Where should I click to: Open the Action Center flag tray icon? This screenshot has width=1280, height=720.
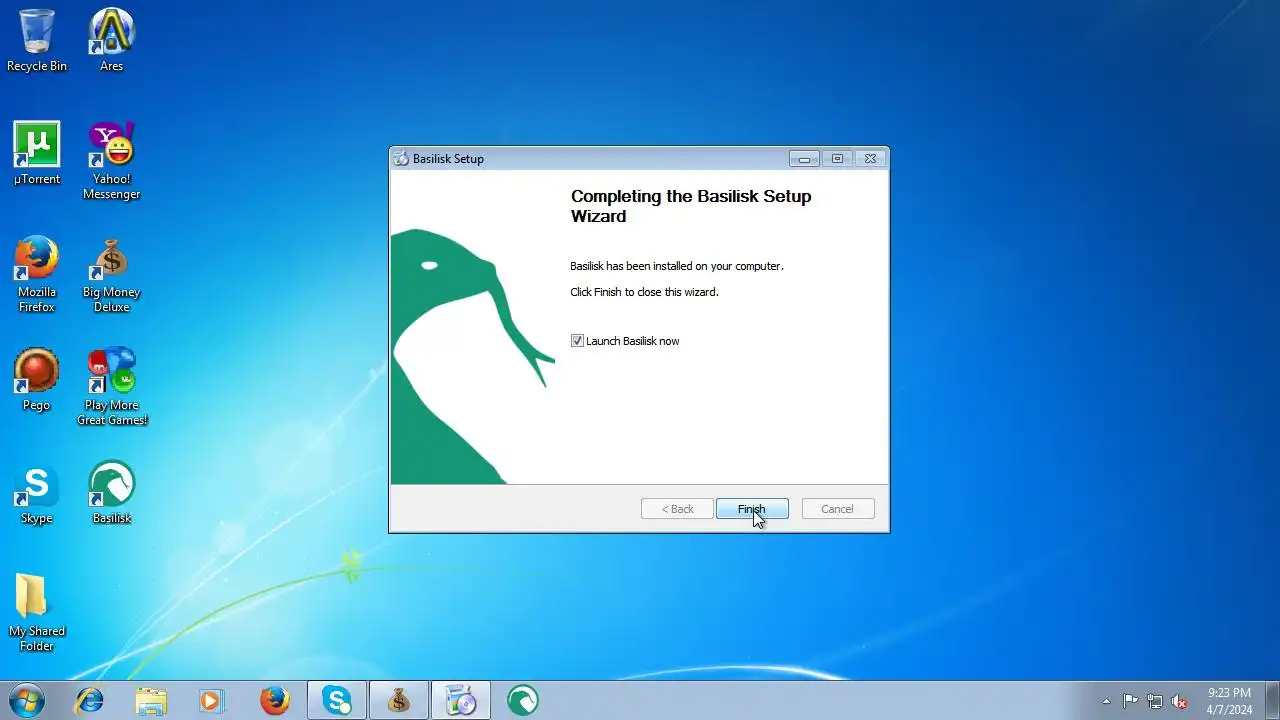click(1130, 701)
